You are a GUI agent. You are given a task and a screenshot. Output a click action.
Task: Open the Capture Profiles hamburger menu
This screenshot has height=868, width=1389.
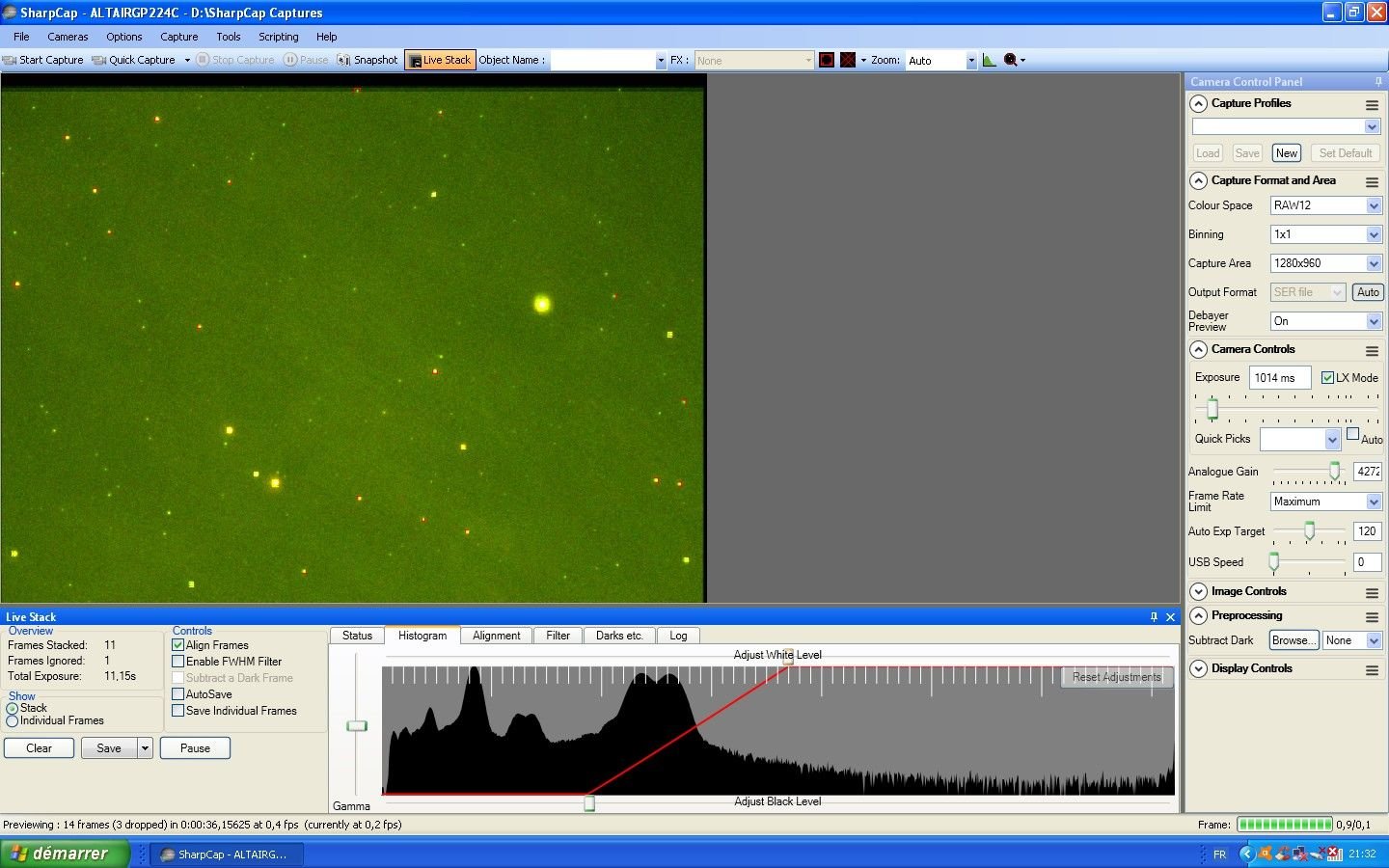pyautogui.click(x=1372, y=104)
